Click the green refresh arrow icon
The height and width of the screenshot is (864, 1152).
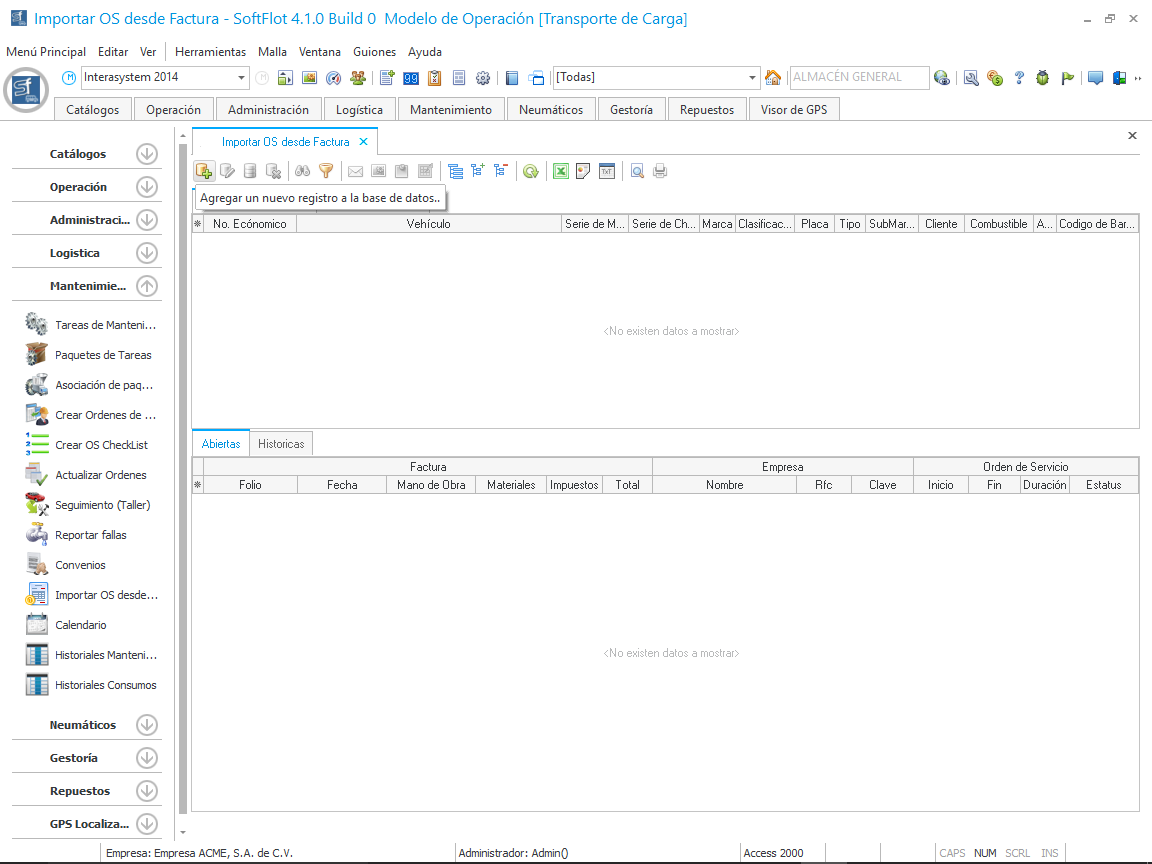click(x=531, y=171)
